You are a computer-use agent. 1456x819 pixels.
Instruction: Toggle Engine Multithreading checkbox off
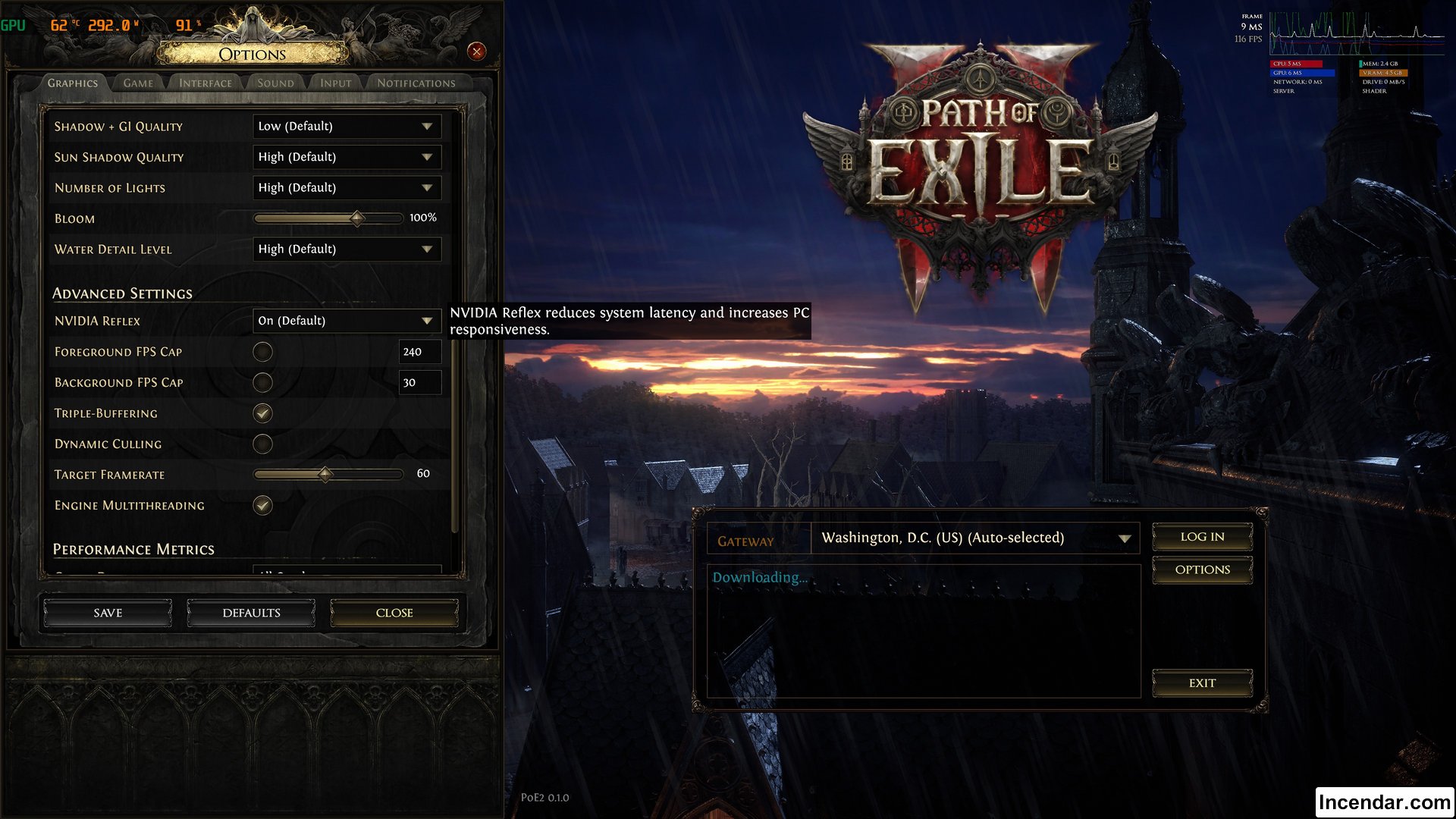point(264,505)
